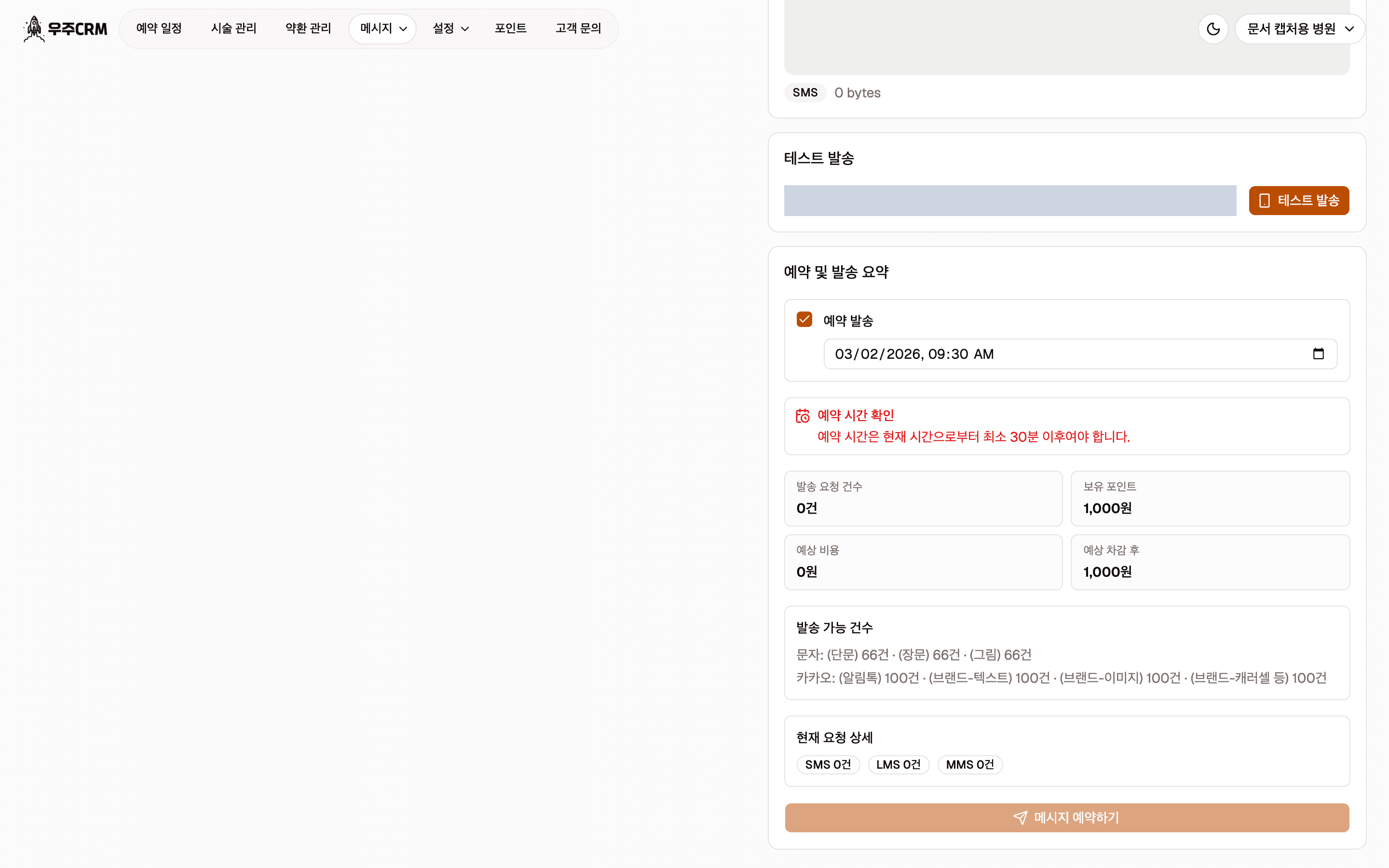
Task: Select the LMS 0건 chip
Action: coord(898,765)
